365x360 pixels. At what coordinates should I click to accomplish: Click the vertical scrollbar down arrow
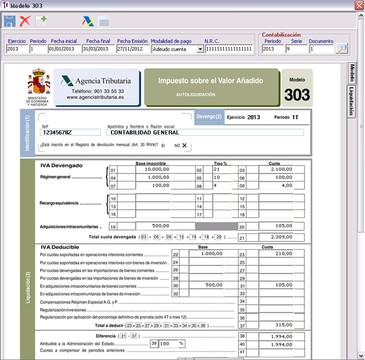(361, 356)
